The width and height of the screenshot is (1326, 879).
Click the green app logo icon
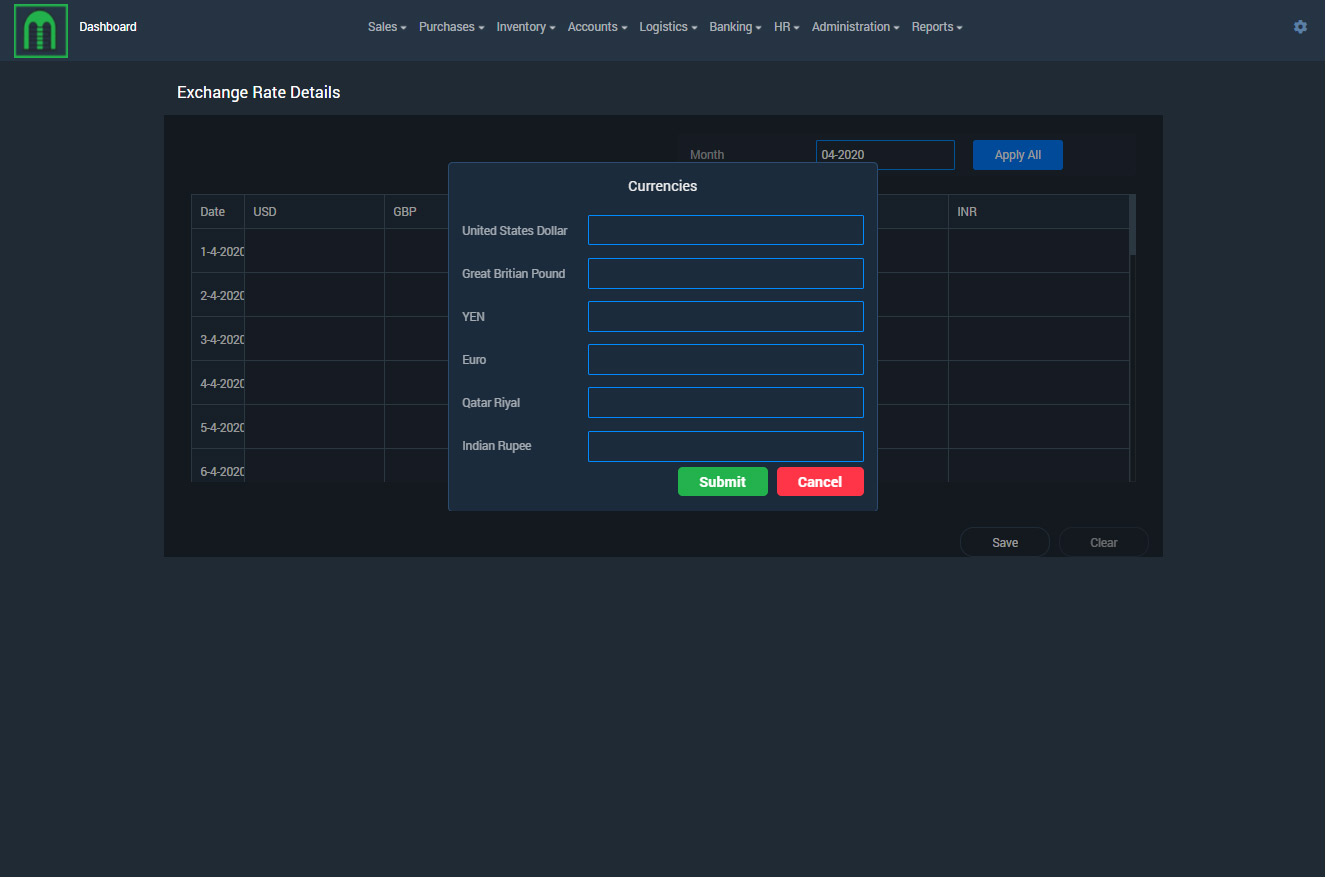41,31
